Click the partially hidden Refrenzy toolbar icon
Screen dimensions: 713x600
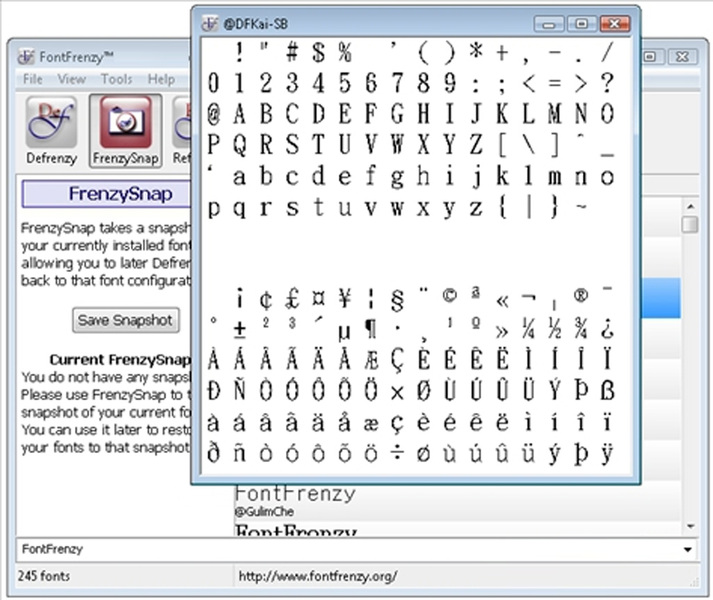[181, 131]
